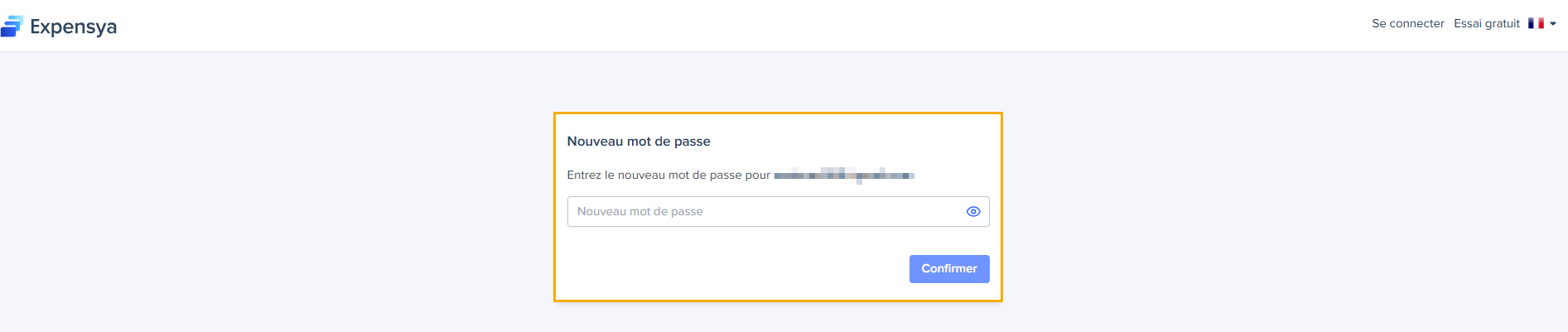Show password with the eye icon
This screenshot has height=332, width=1568.
coord(973,212)
